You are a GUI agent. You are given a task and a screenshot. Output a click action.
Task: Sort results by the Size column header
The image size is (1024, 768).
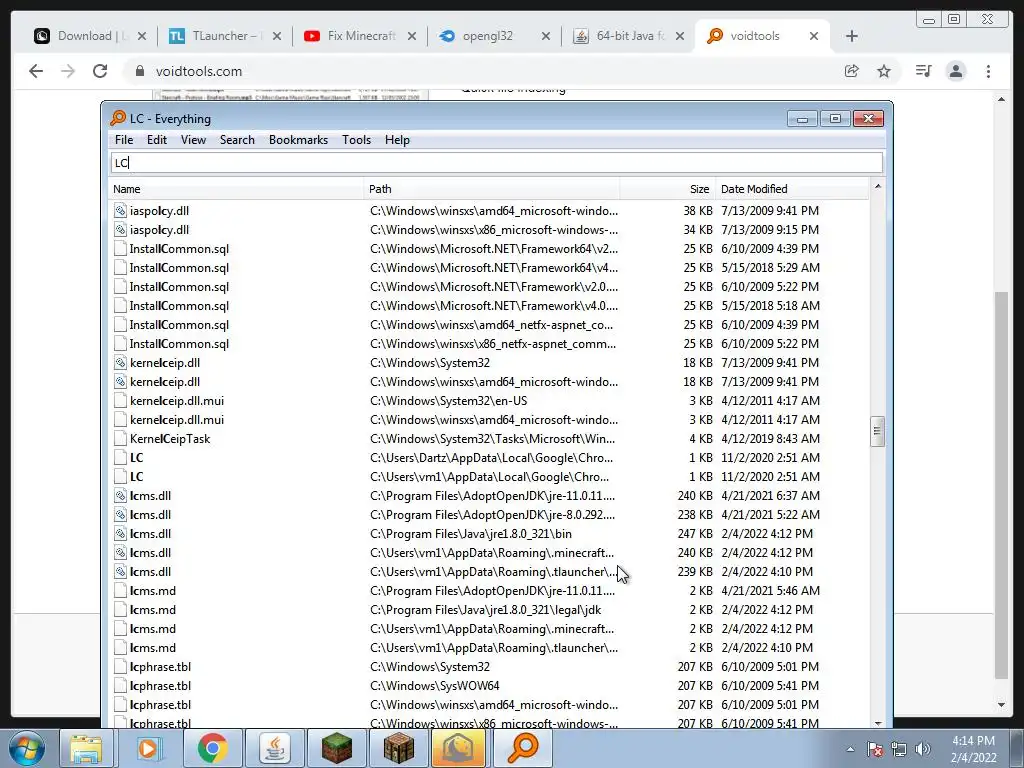(667, 189)
